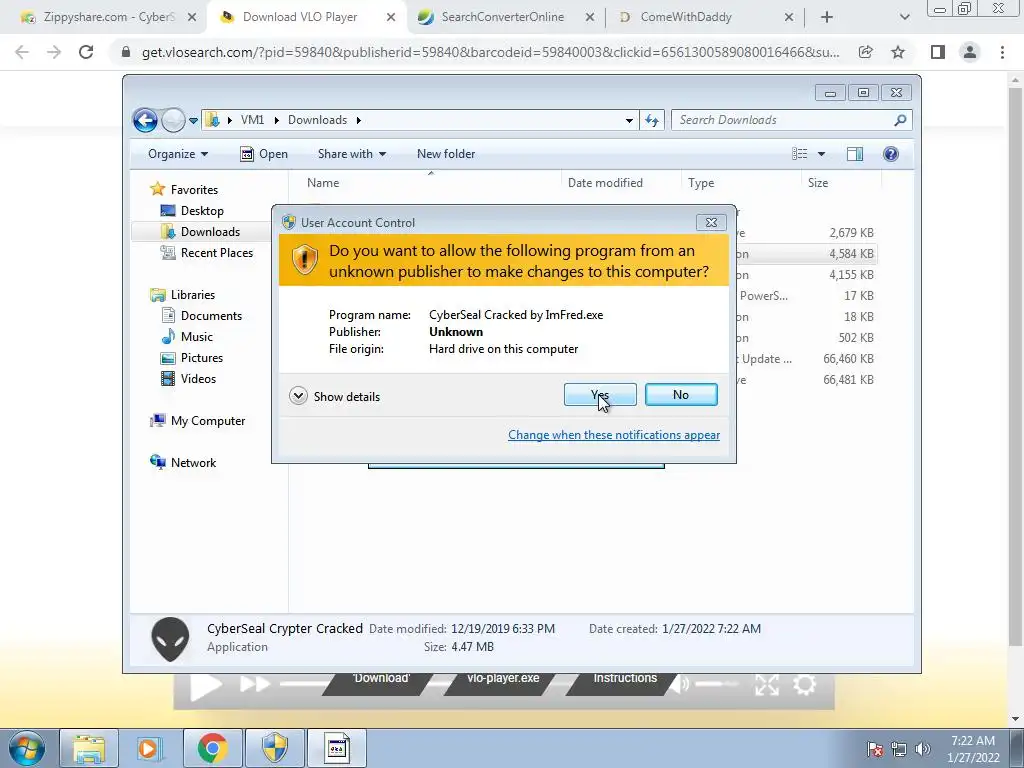Click the search magnifier icon in Explorer
Viewport: 1024px width, 768px height.
900,120
